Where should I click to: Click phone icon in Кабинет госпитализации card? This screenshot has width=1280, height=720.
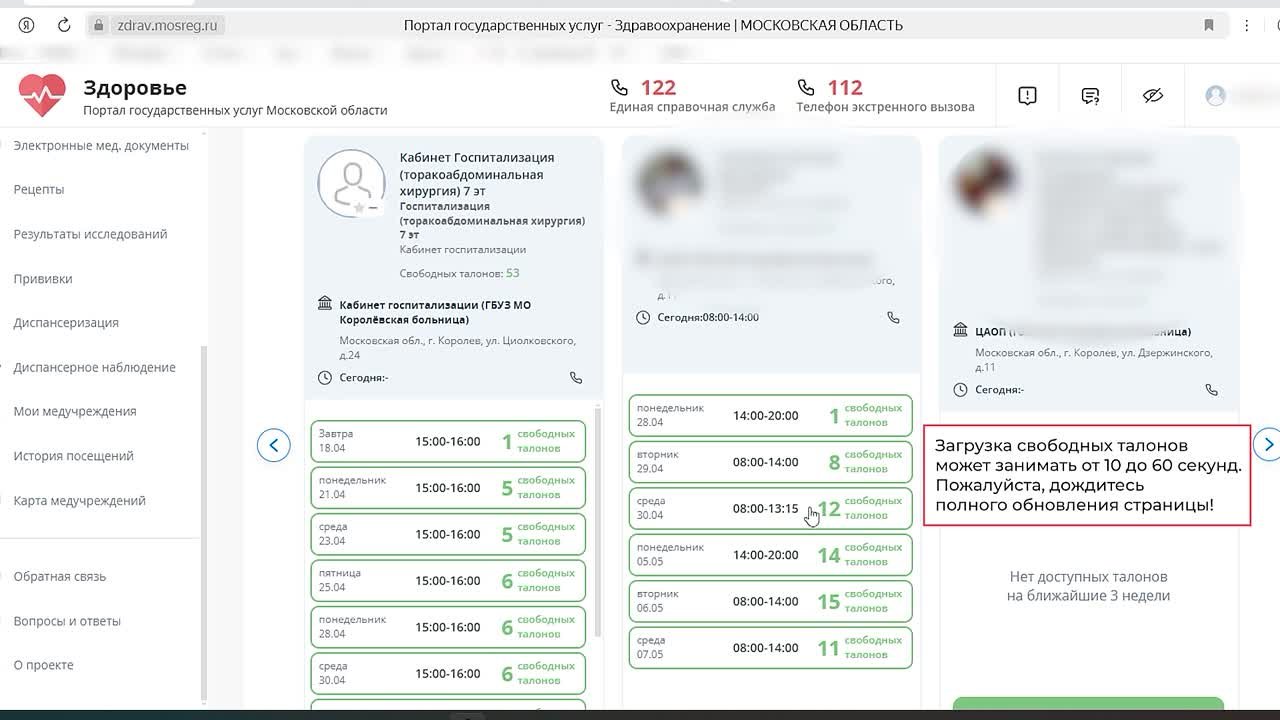[576, 378]
